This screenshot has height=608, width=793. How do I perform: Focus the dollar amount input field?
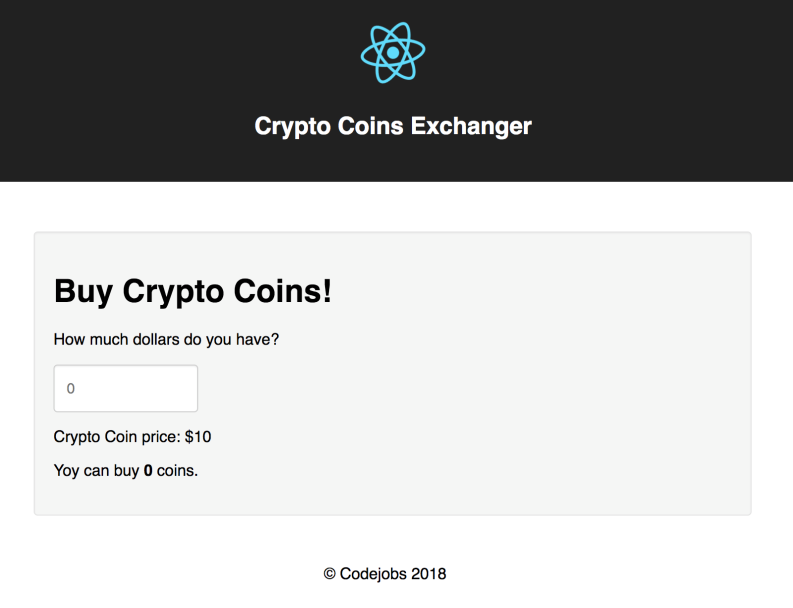[125, 388]
